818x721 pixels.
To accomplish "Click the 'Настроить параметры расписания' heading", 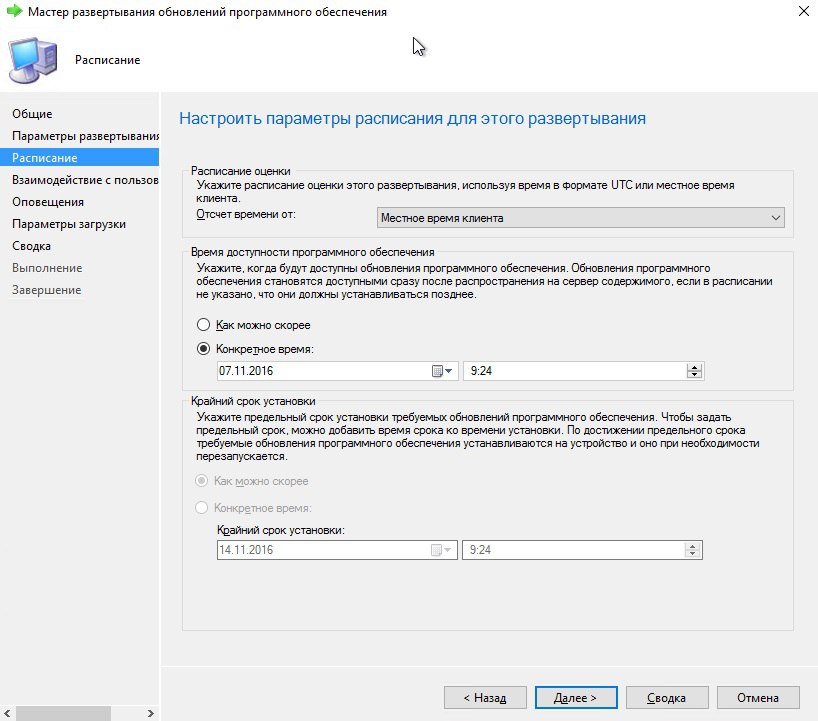I will 412,118.
